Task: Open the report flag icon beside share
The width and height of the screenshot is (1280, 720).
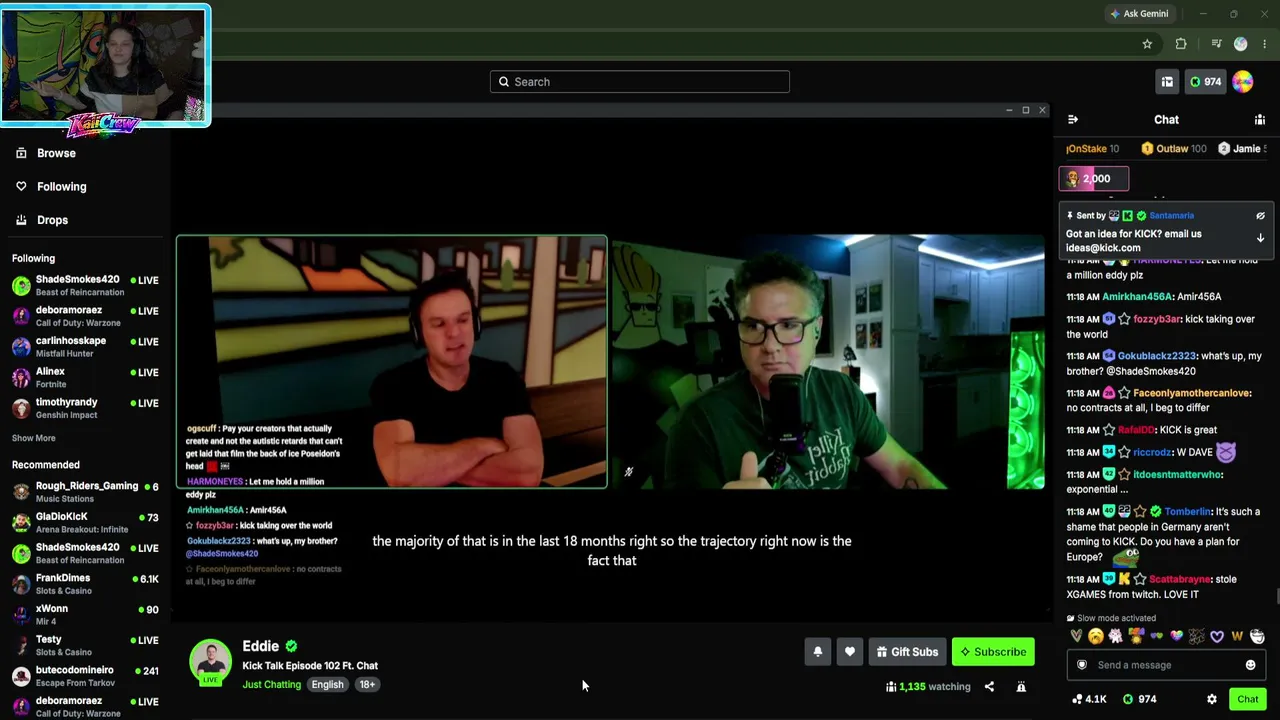Action: point(1021,687)
